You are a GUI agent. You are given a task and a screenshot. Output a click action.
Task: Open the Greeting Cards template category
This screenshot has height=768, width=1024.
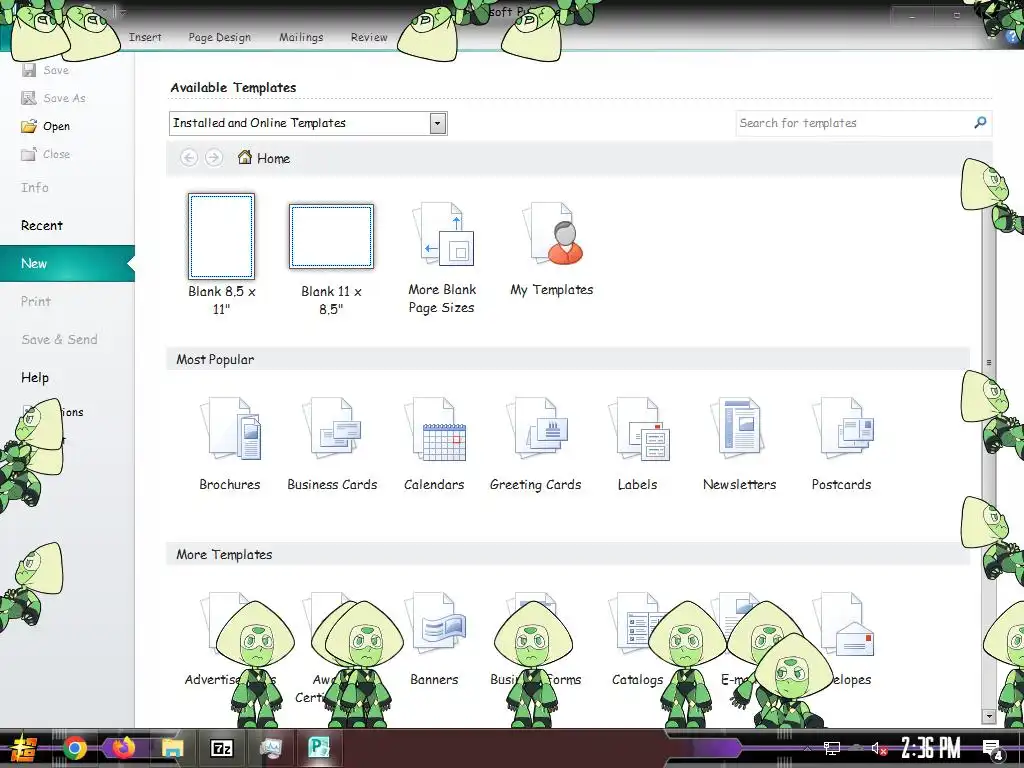536,444
